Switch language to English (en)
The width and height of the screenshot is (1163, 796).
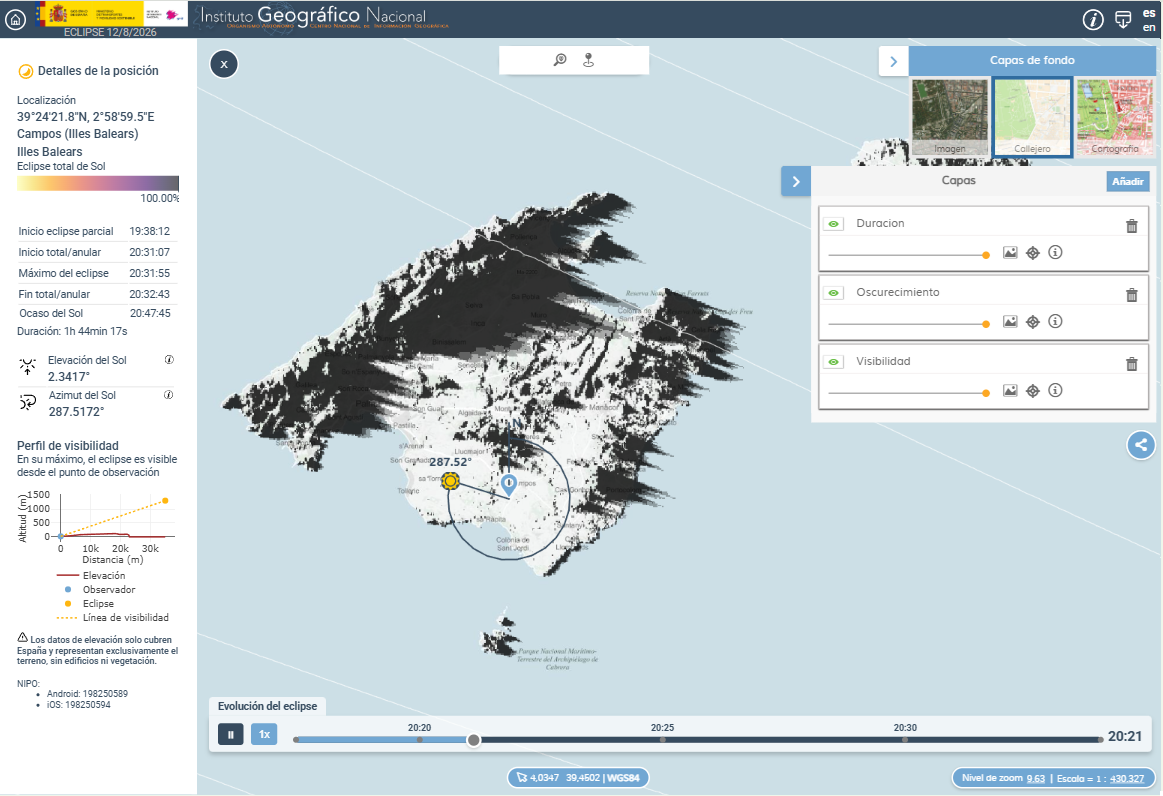coord(1149,28)
